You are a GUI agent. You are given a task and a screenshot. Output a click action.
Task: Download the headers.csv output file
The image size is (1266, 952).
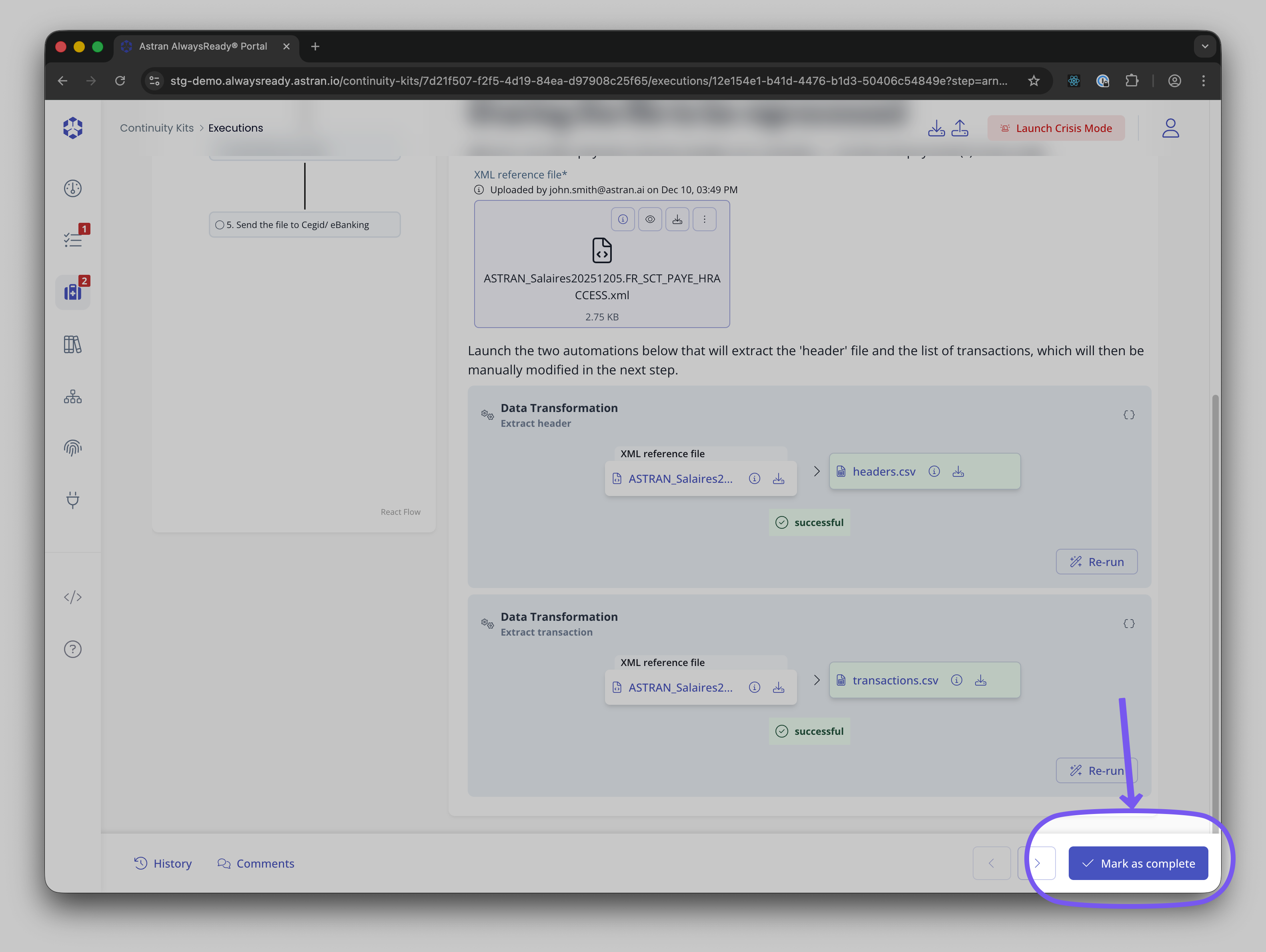(x=958, y=472)
